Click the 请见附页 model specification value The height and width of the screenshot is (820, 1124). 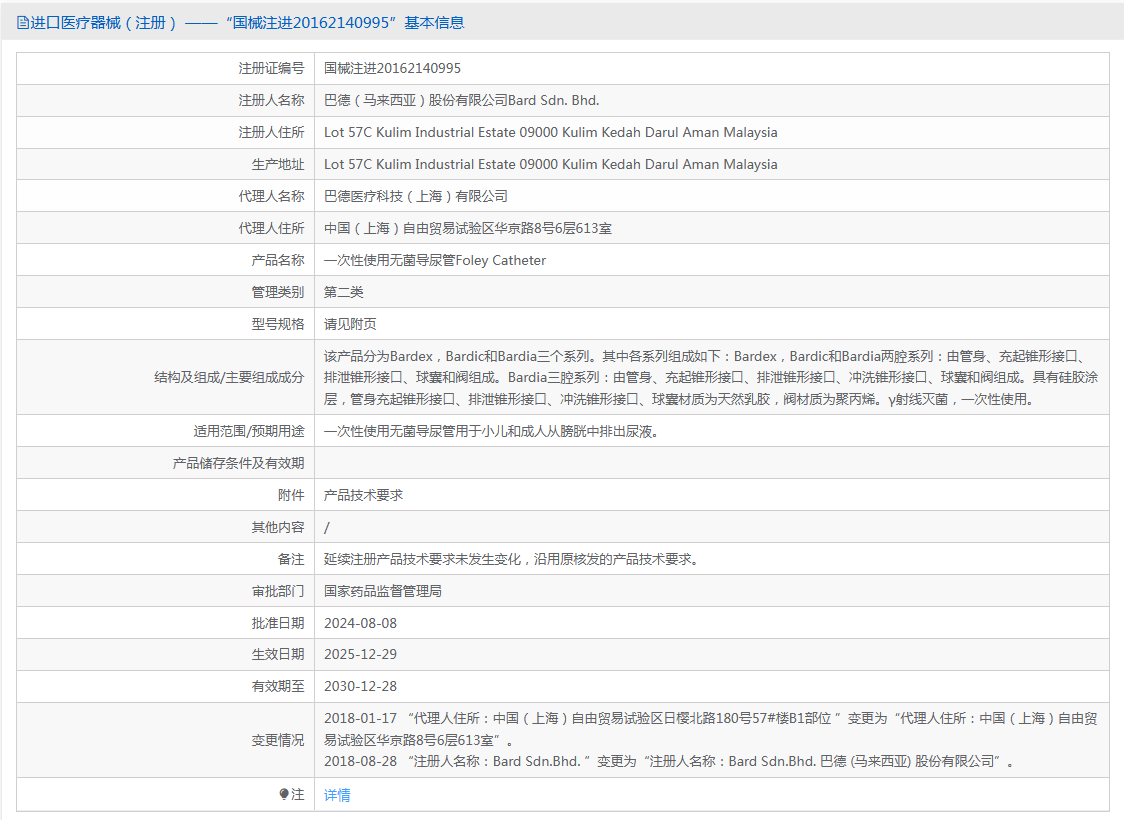coord(350,324)
